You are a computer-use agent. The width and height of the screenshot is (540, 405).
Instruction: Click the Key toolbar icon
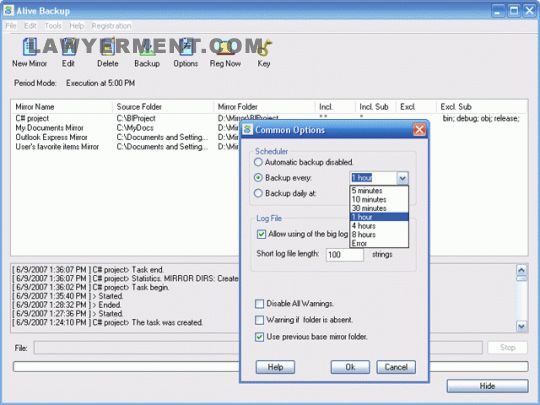coord(264,47)
